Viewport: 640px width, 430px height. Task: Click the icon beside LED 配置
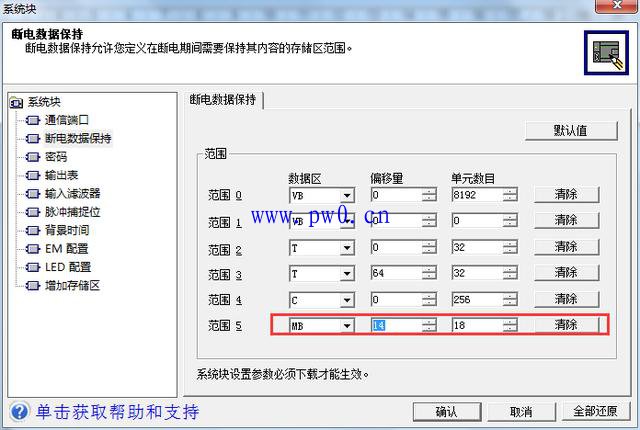[33, 267]
